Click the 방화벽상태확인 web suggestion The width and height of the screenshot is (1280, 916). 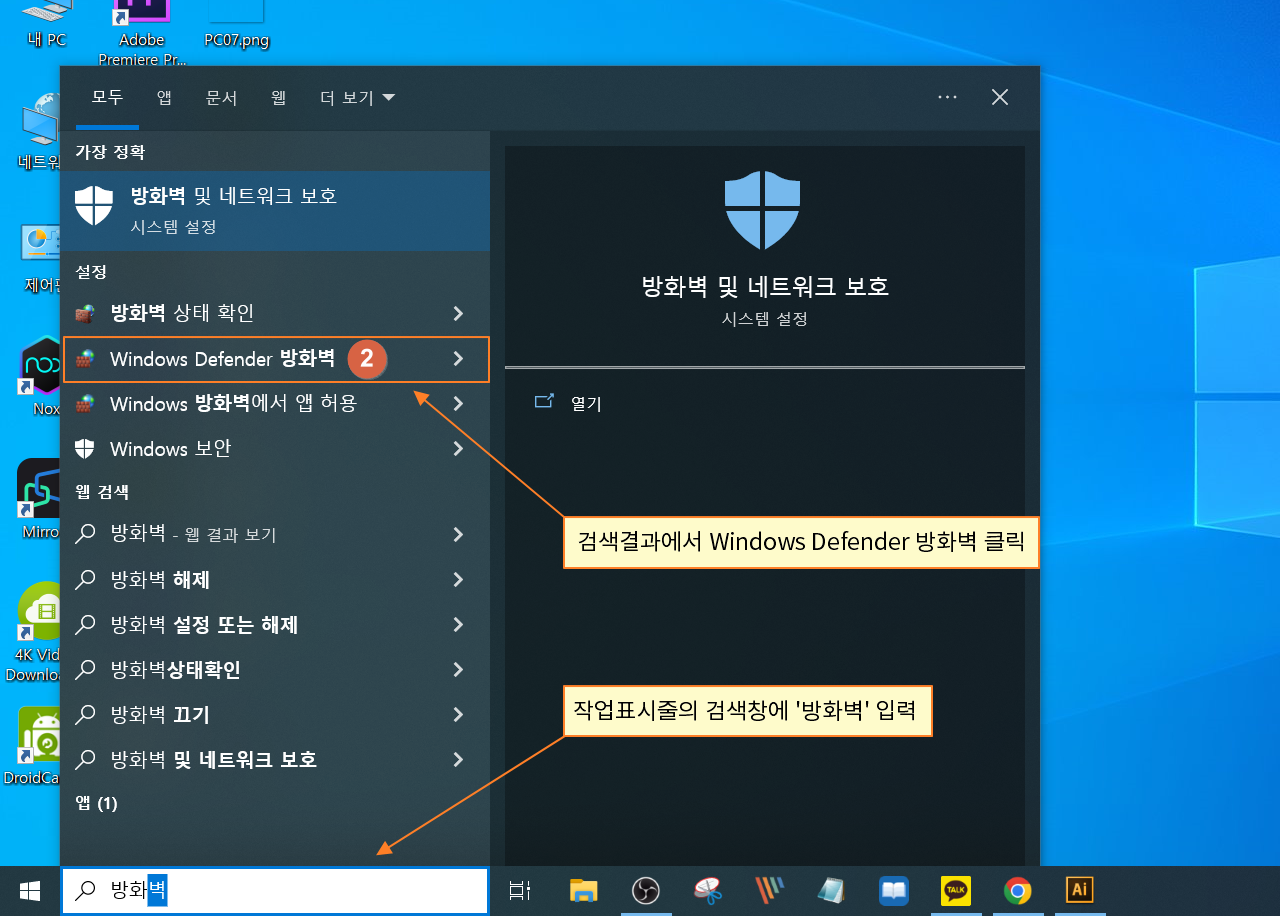click(275, 670)
